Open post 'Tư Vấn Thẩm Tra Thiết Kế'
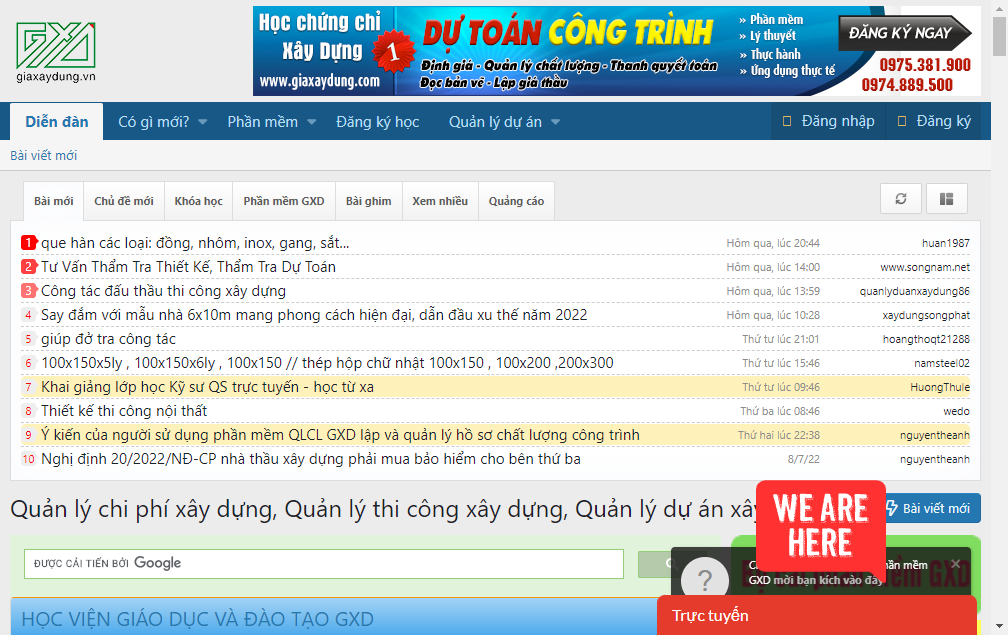Image resolution: width=1008 pixels, height=635 pixels. (x=188, y=267)
